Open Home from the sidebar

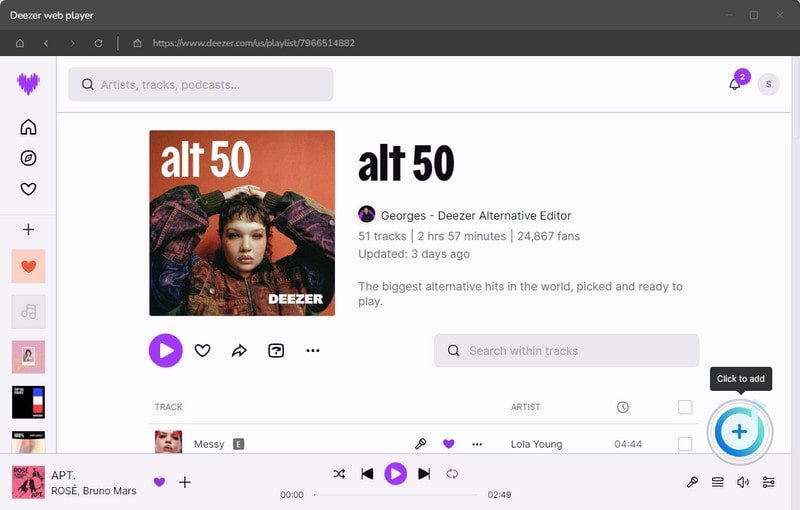pos(29,127)
